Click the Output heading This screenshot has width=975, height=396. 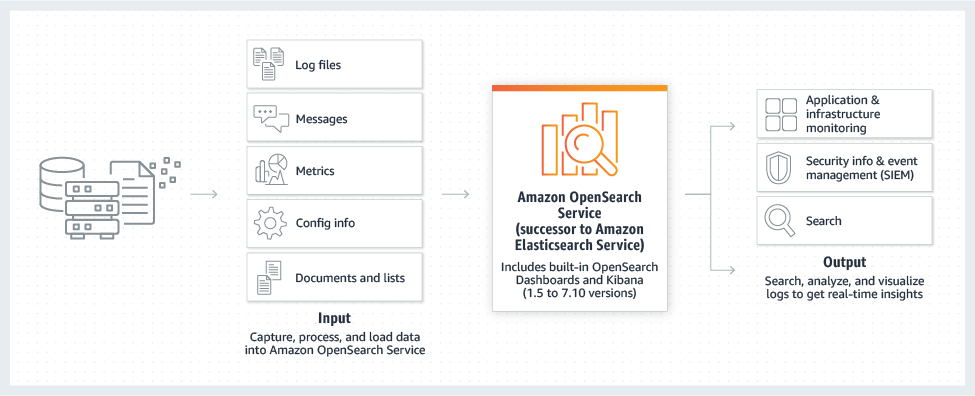point(844,262)
